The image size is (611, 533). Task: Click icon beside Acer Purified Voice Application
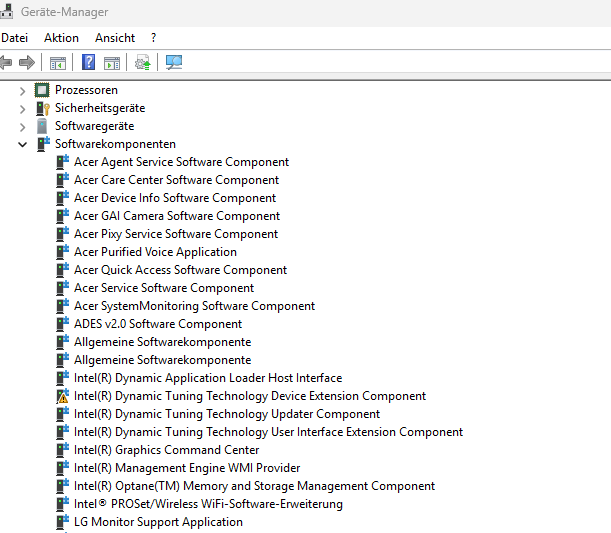click(x=62, y=252)
